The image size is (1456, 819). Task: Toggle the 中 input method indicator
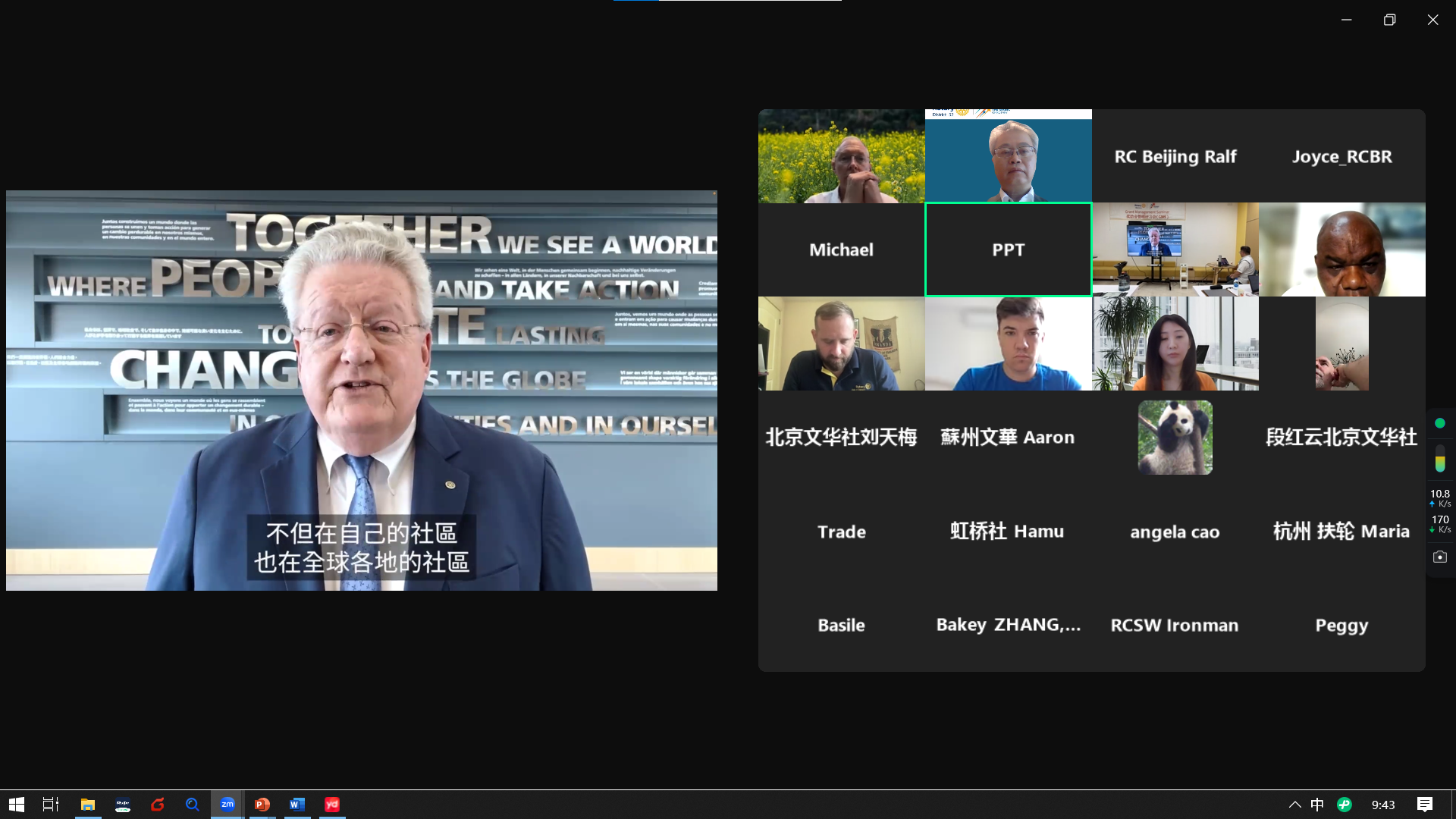[x=1317, y=805]
